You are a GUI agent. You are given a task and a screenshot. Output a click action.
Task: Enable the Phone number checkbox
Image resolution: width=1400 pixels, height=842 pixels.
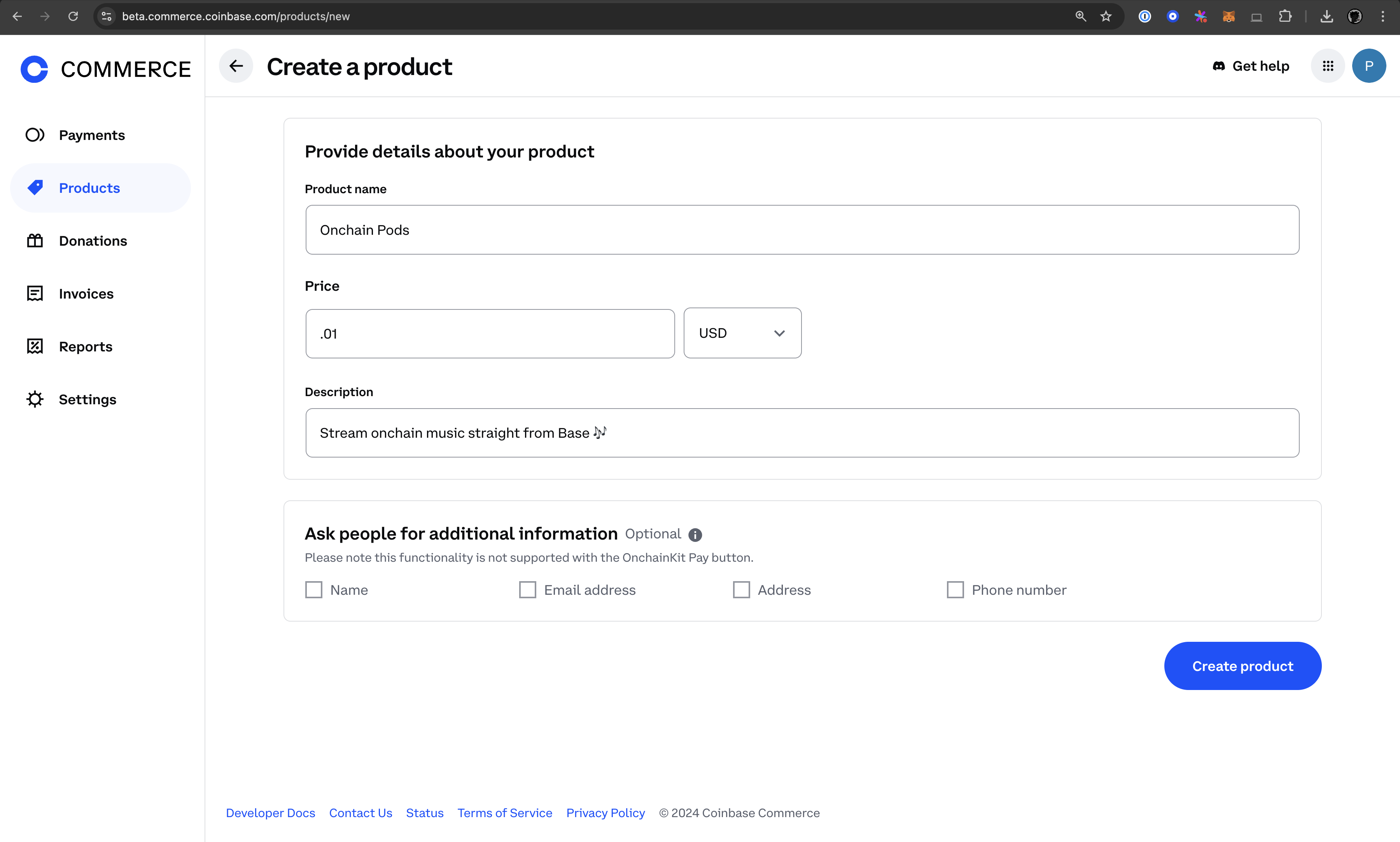point(955,589)
